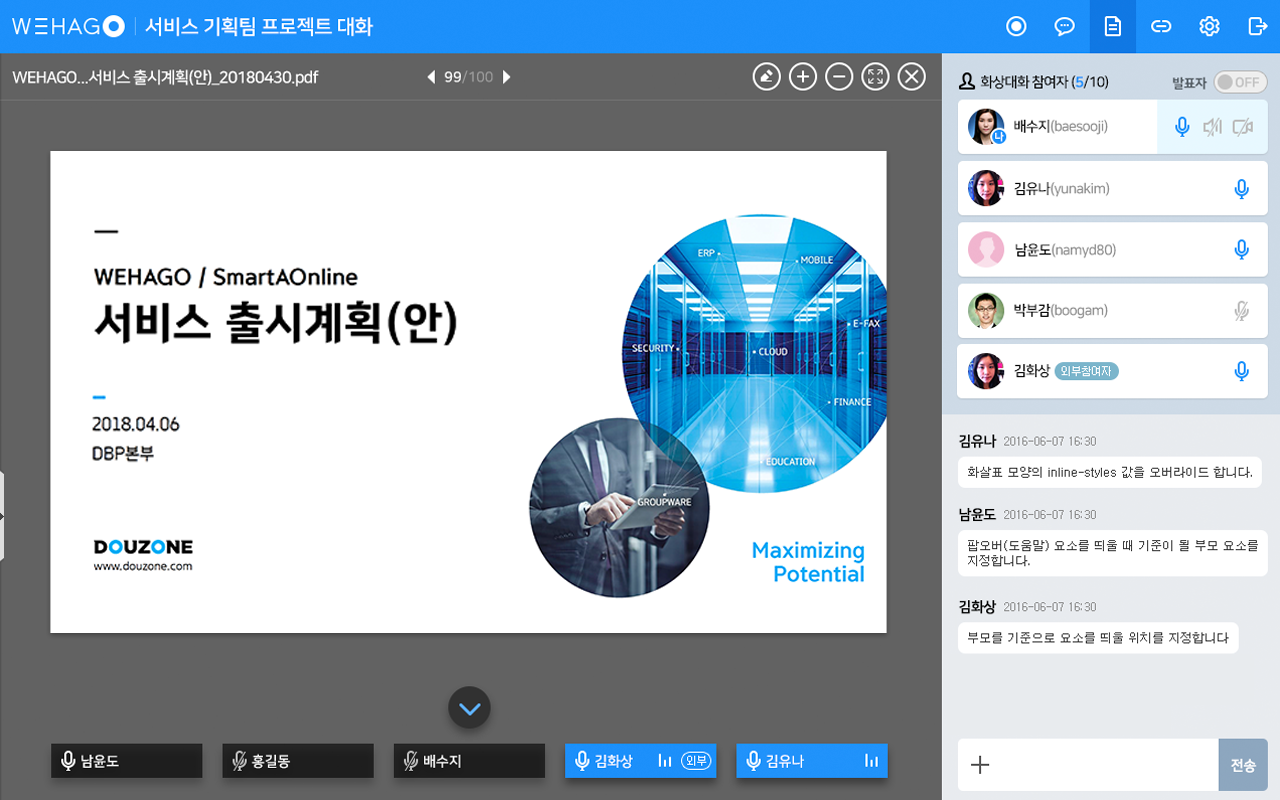Click 배수지 profile avatar

(986, 126)
